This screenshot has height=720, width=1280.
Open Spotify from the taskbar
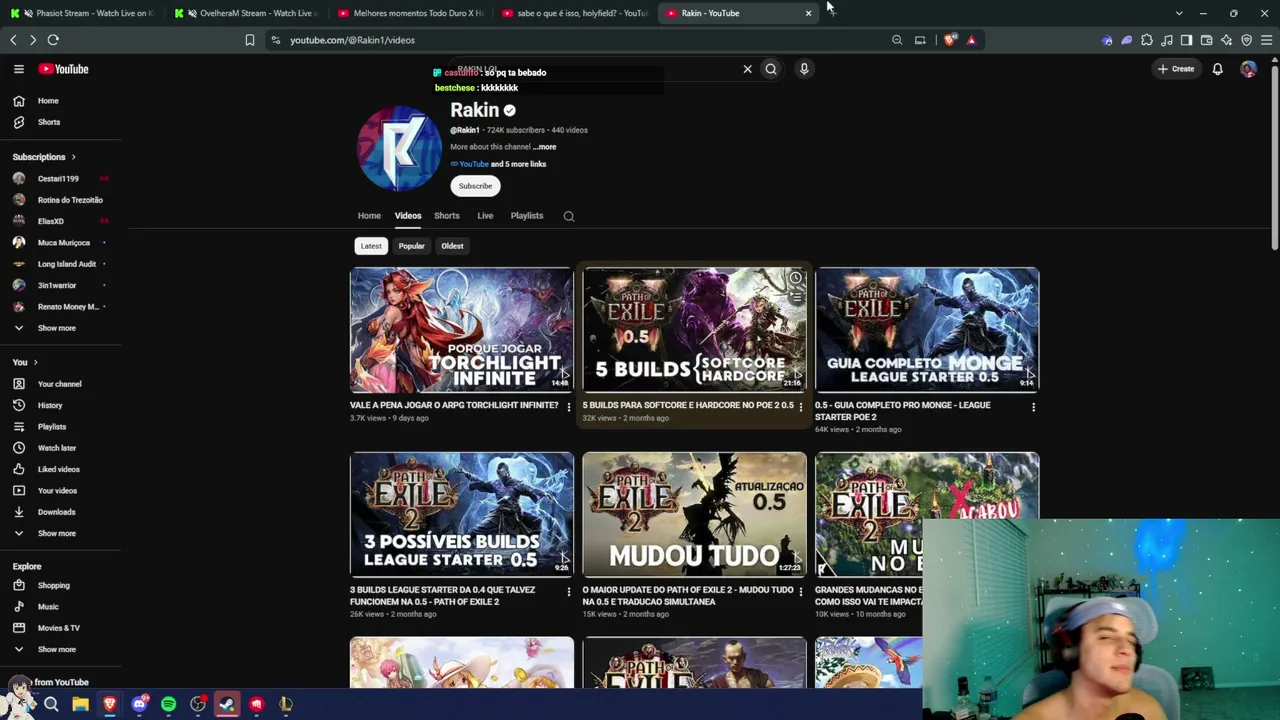(x=168, y=704)
